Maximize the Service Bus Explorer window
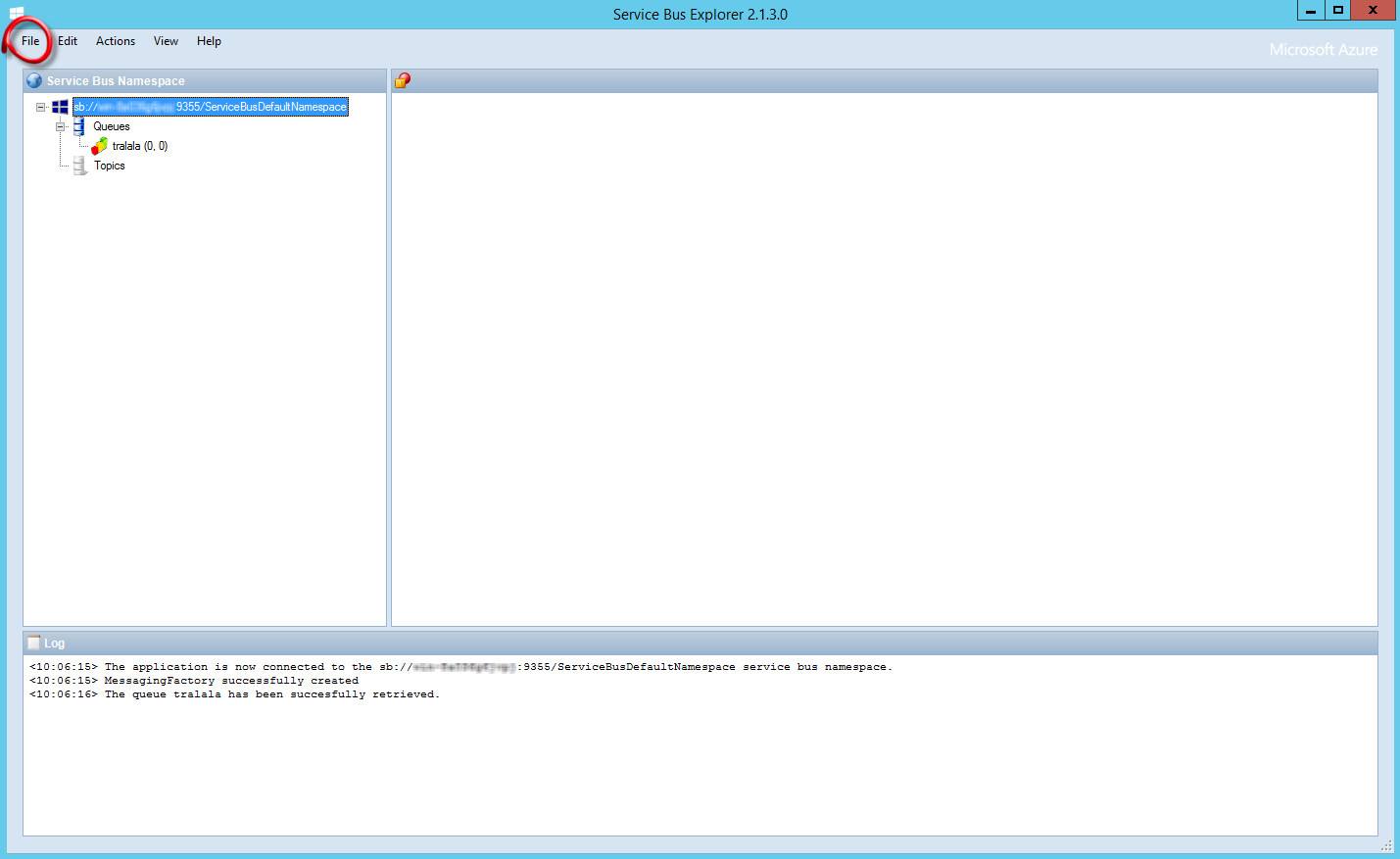Screen dimensions: 1400x859 click(1337, 10)
